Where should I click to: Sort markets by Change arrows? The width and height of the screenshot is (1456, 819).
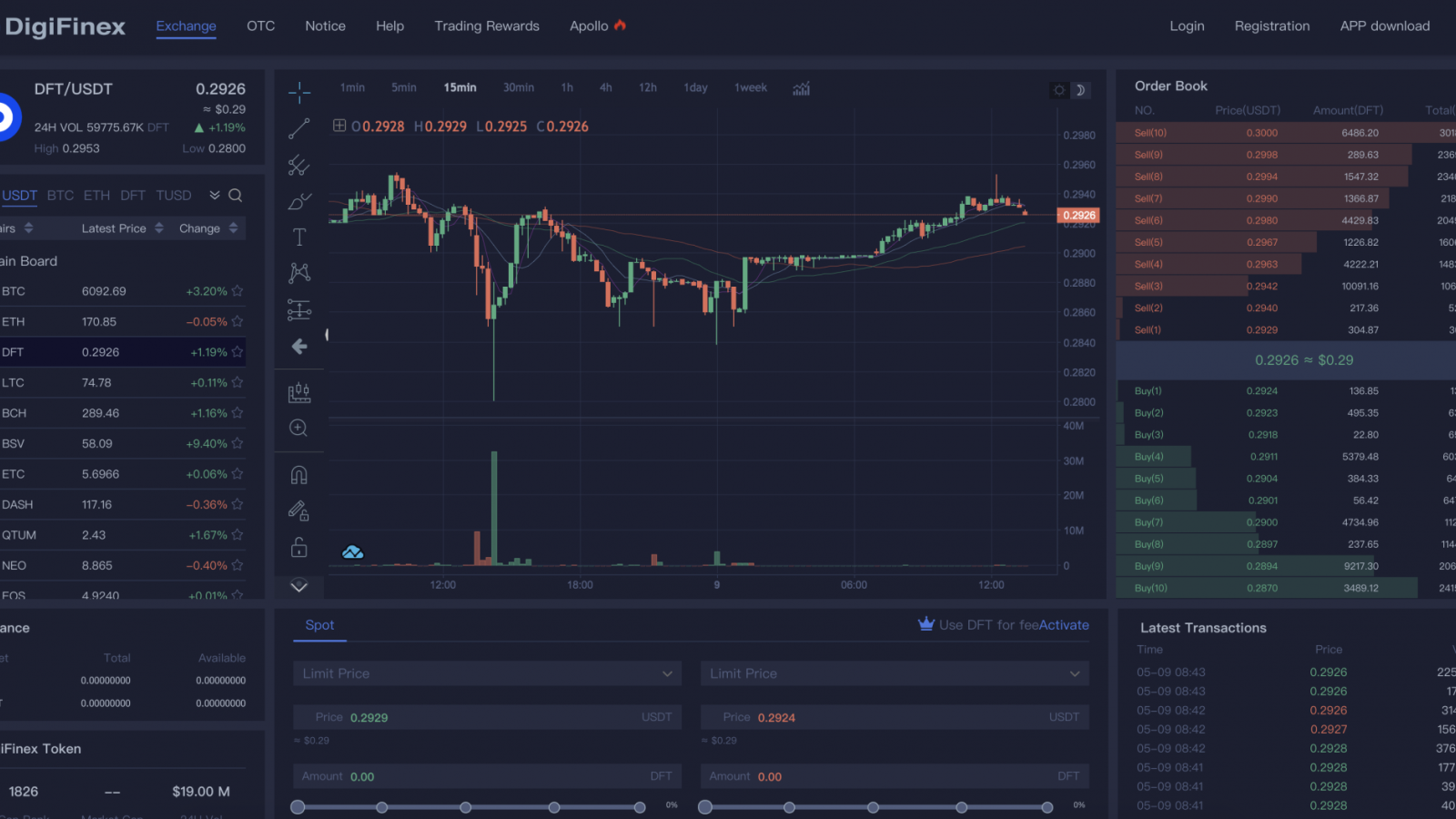tap(234, 227)
